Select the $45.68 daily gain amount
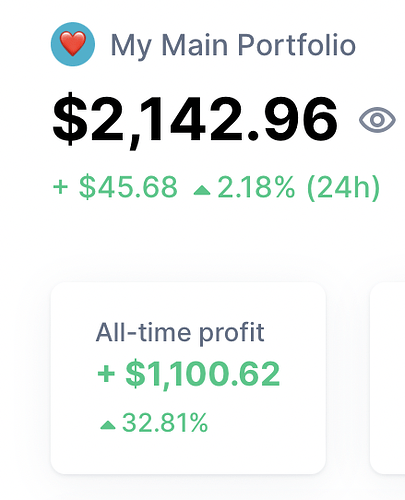The width and height of the screenshot is (405, 500). coord(128,187)
